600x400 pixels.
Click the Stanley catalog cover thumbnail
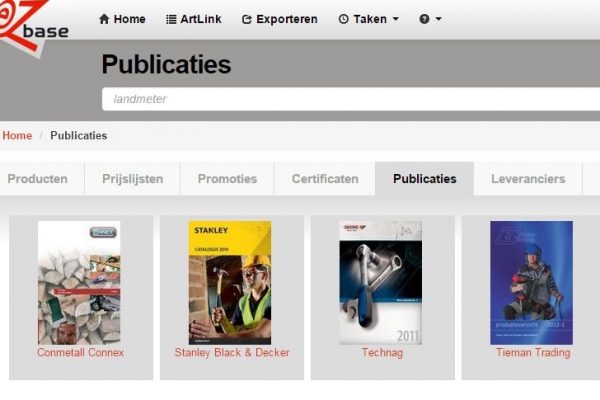tap(230, 282)
